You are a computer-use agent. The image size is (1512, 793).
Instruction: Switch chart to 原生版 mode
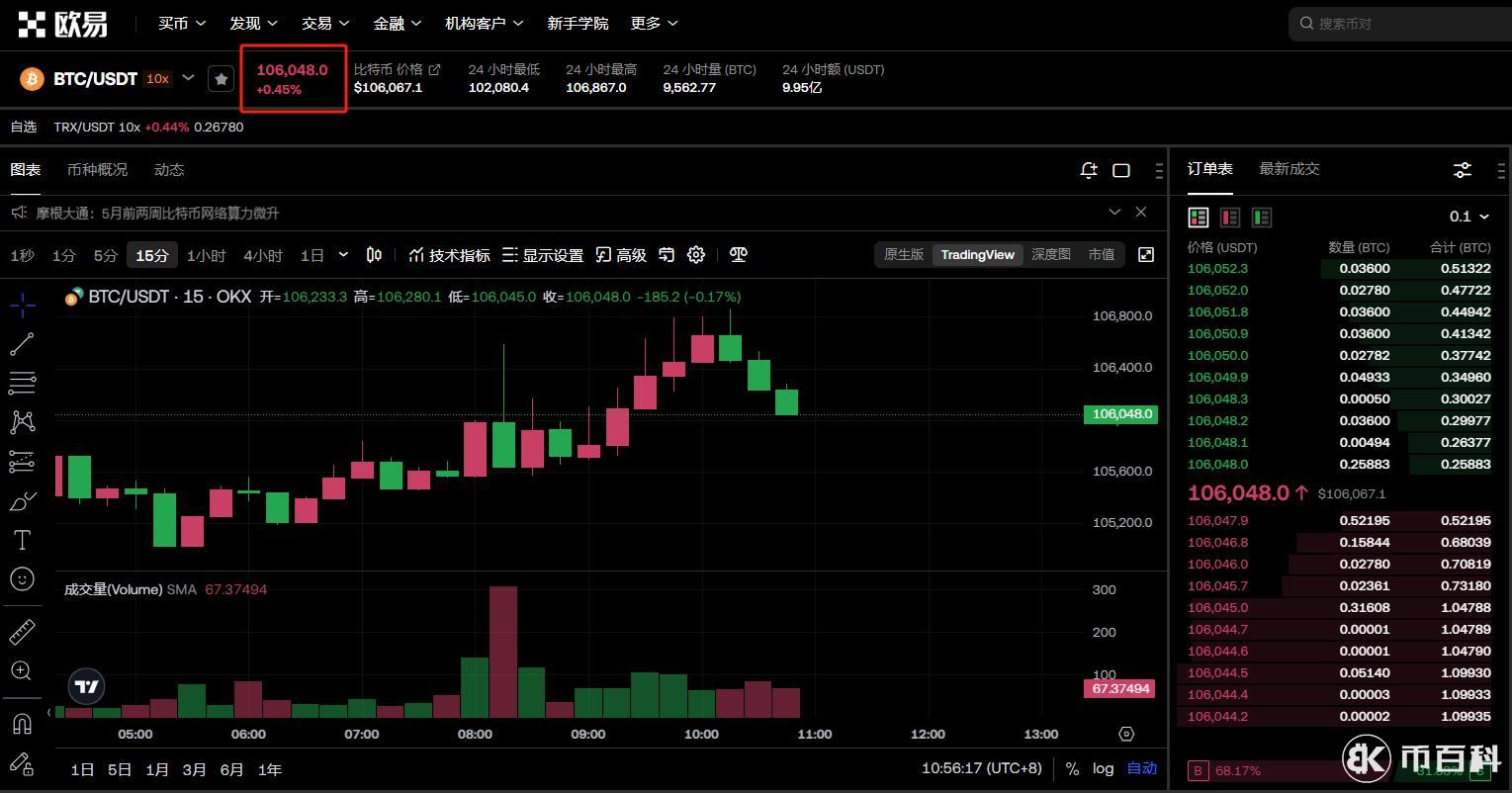(x=904, y=254)
